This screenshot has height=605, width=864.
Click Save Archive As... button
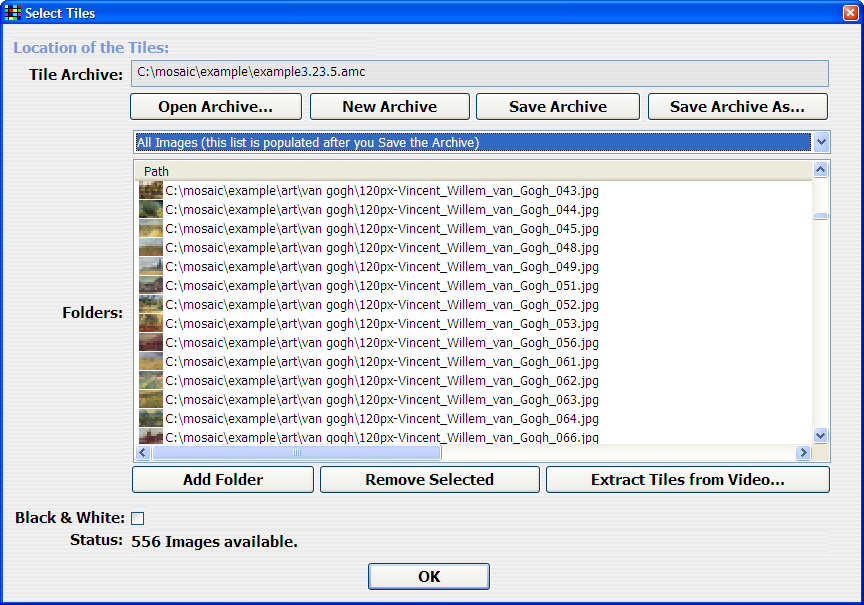[738, 107]
